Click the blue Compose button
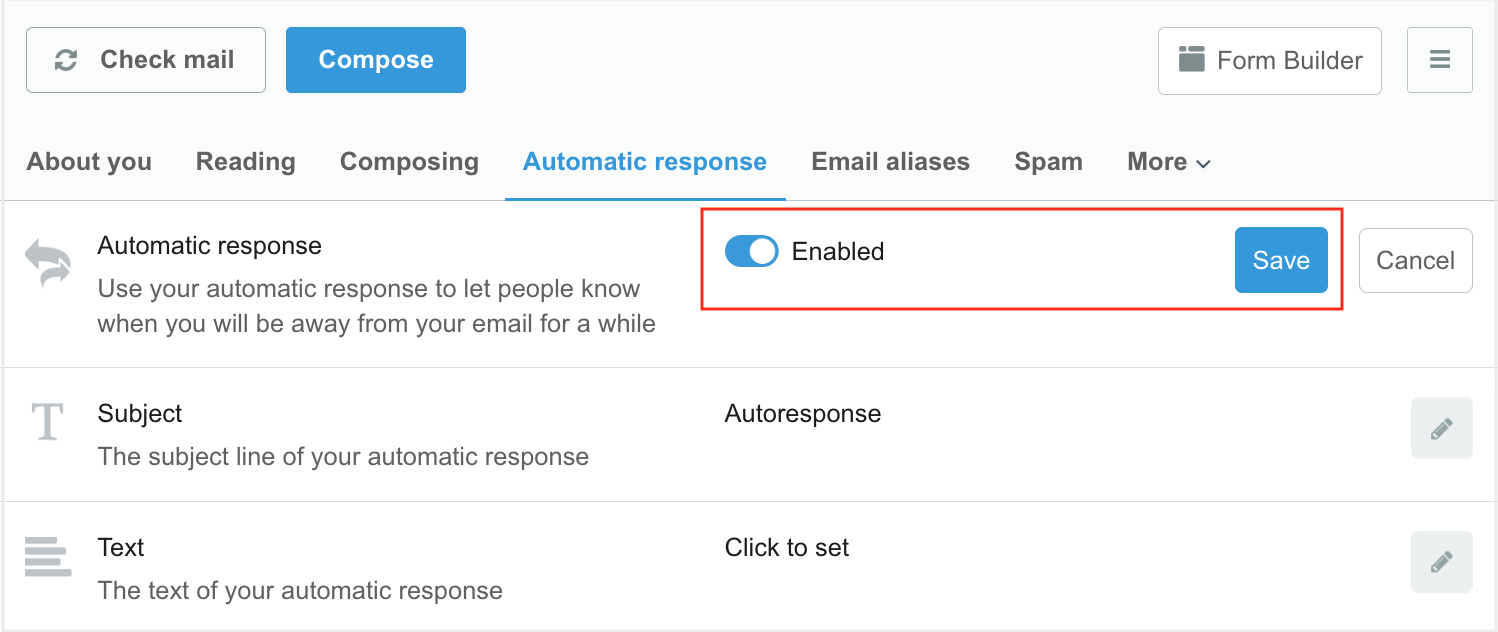This screenshot has width=1498, height=632. click(375, 59)
